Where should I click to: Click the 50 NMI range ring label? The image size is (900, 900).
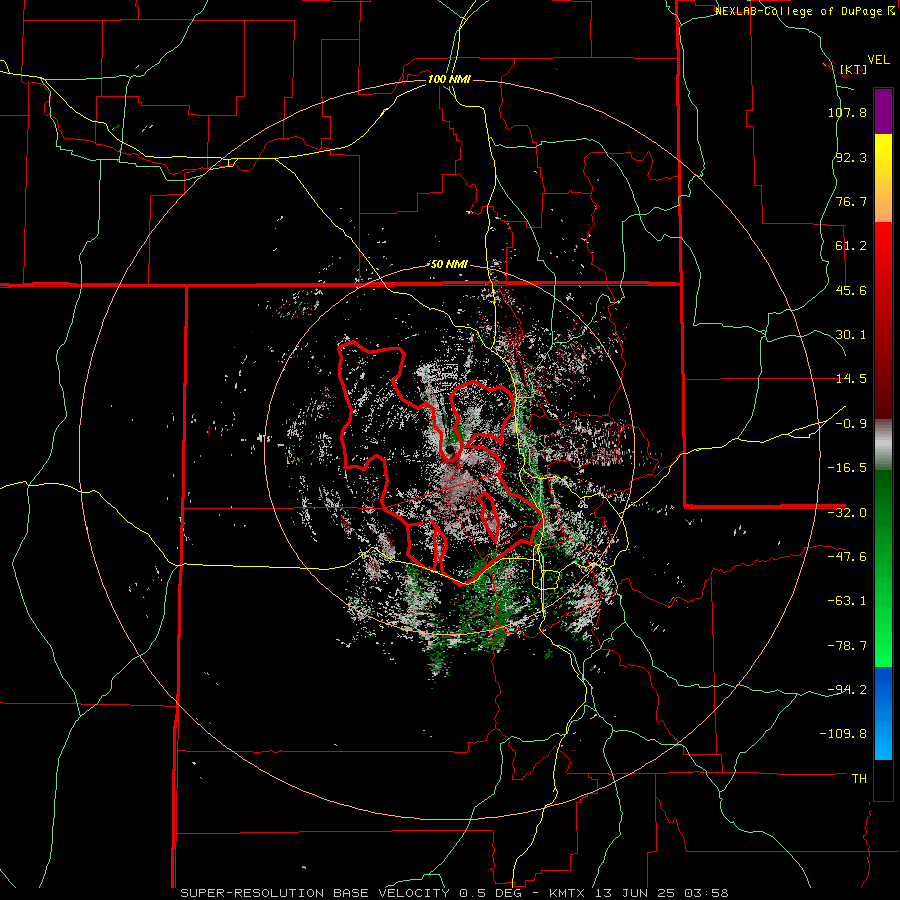tap(449, 265)
